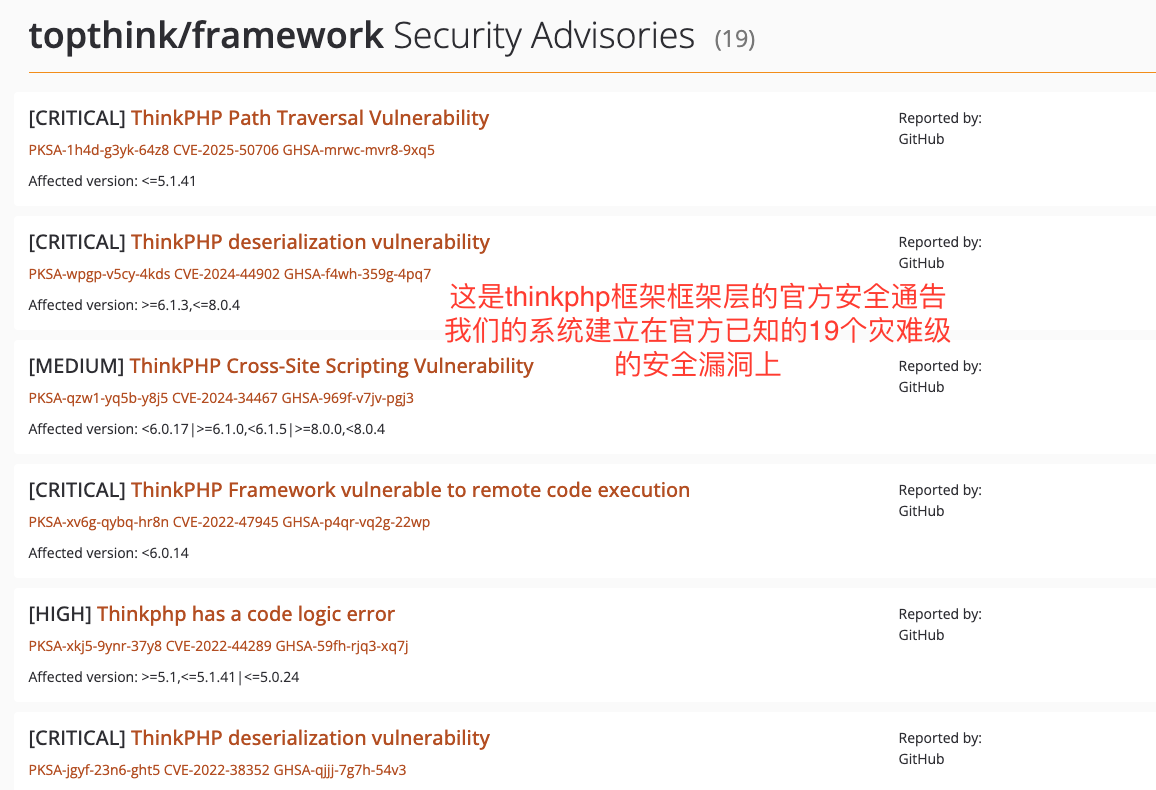The image size is (1156, 790).
Task: Open the ThinkPHP Path Traversal Vulnerability advisory
Action: click(x=309, y=118)
